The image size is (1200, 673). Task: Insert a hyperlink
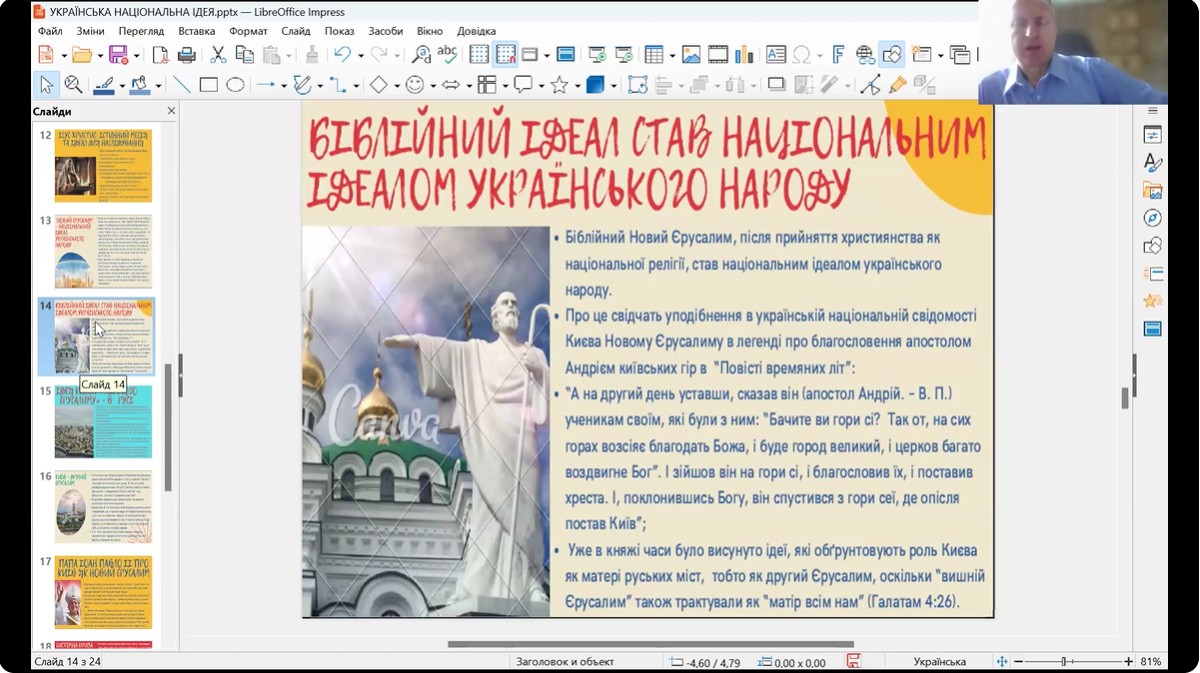tap(865, 55)
